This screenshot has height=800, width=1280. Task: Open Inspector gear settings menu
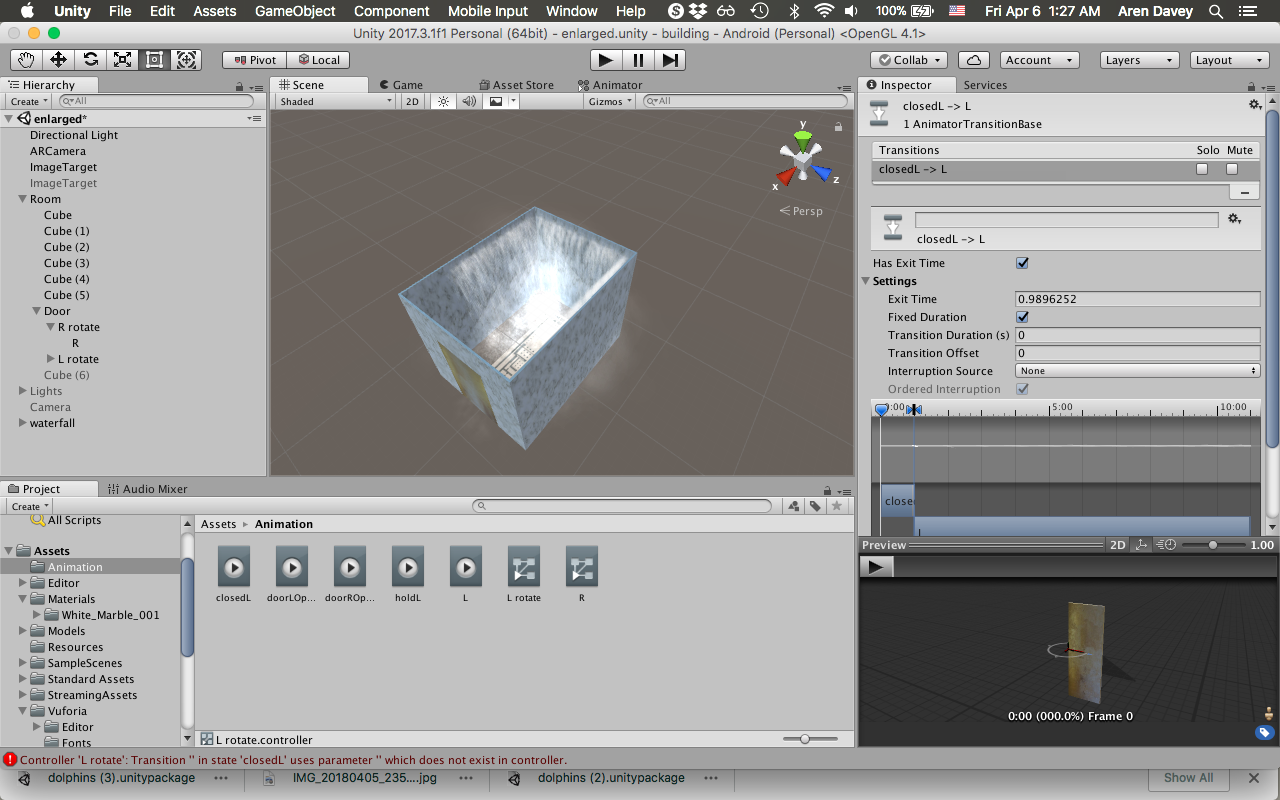(1255, 105)
